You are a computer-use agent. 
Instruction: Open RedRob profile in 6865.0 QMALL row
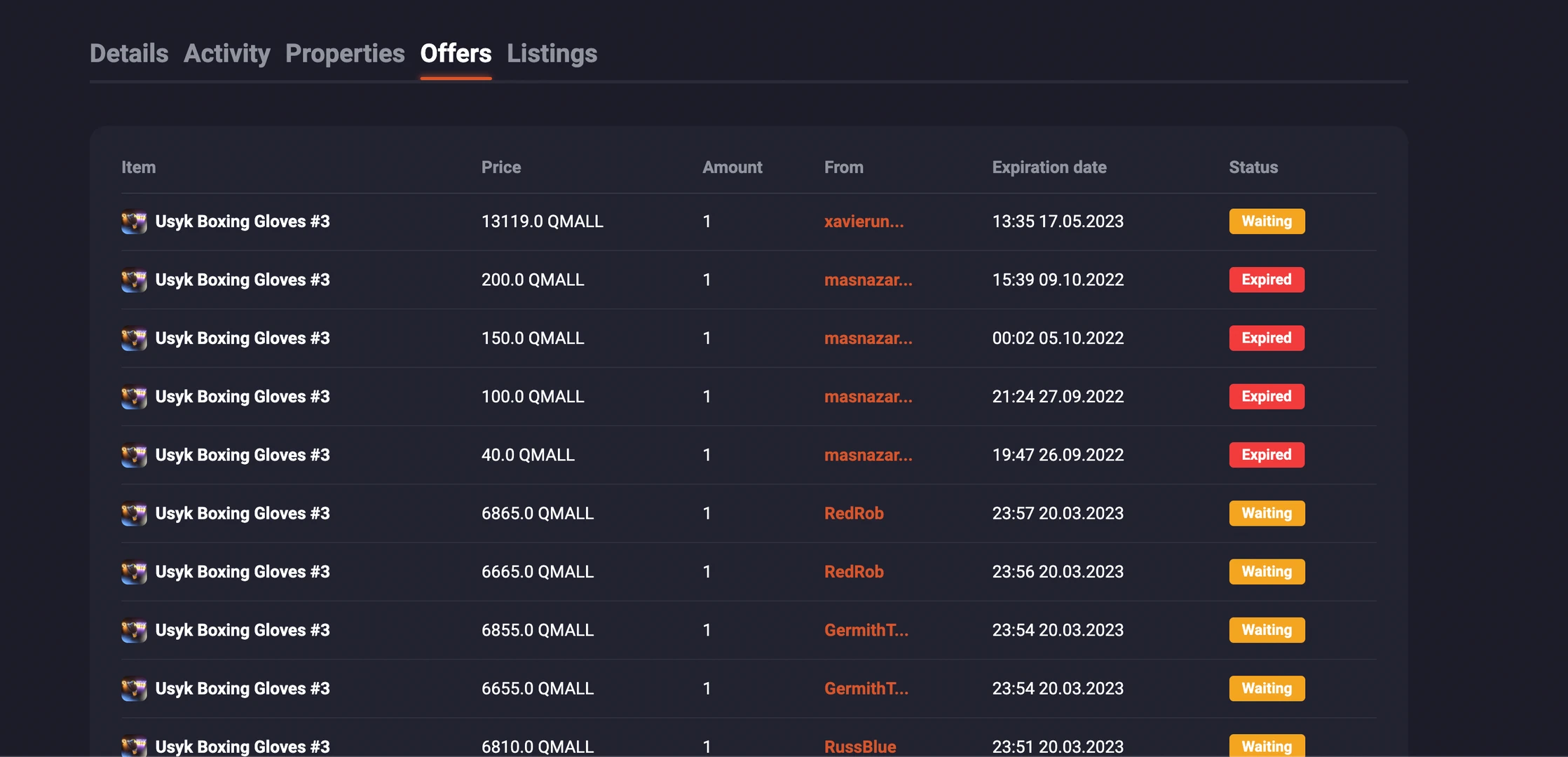pos(854,514)
